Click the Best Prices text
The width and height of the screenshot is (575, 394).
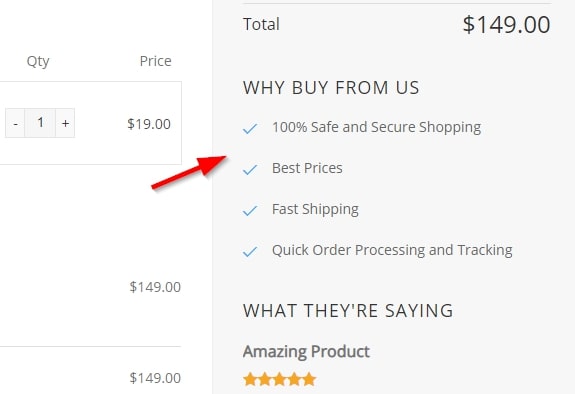pos(307,168)
